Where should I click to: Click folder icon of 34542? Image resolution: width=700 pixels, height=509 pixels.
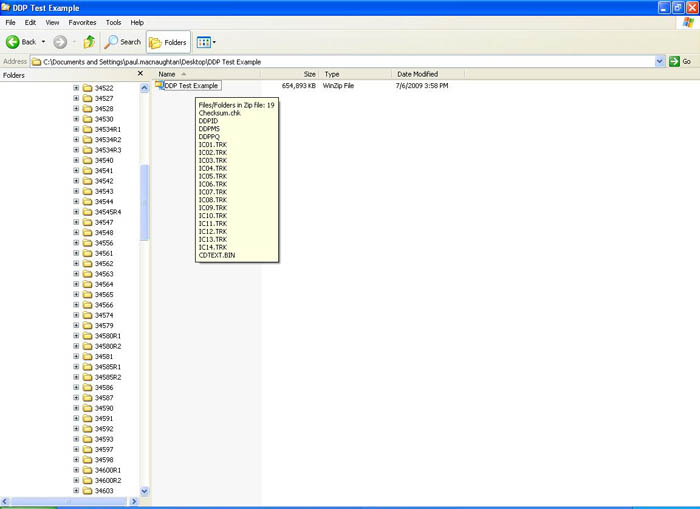[88, 181]
